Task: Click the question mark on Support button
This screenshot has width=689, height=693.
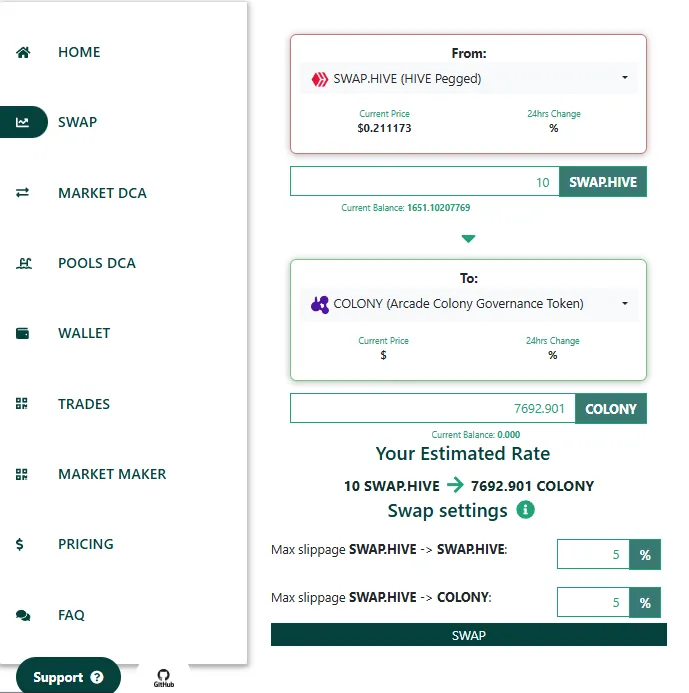Action: [x=97, y=677]
